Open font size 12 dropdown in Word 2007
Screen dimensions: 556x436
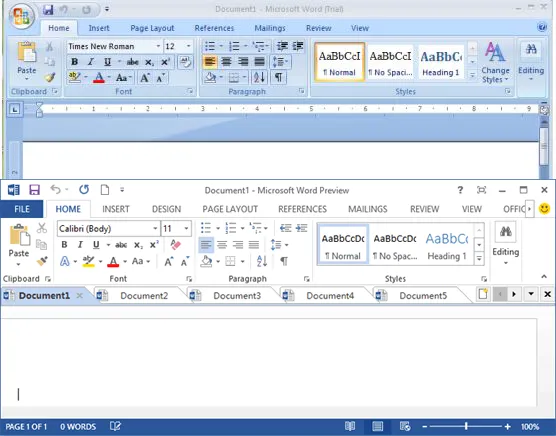[189, 46]
